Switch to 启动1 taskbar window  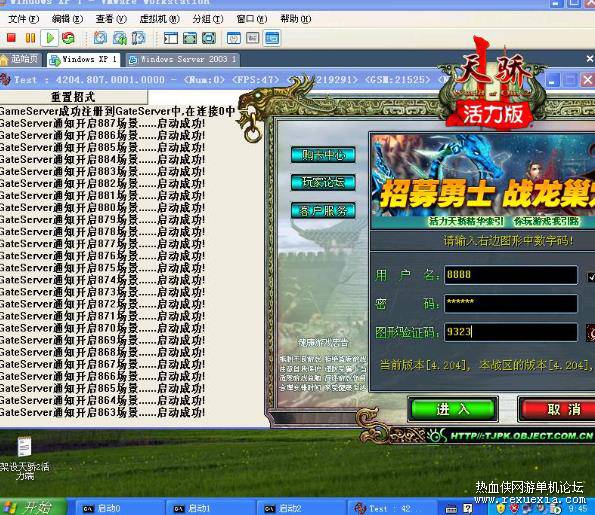[211, 508]
